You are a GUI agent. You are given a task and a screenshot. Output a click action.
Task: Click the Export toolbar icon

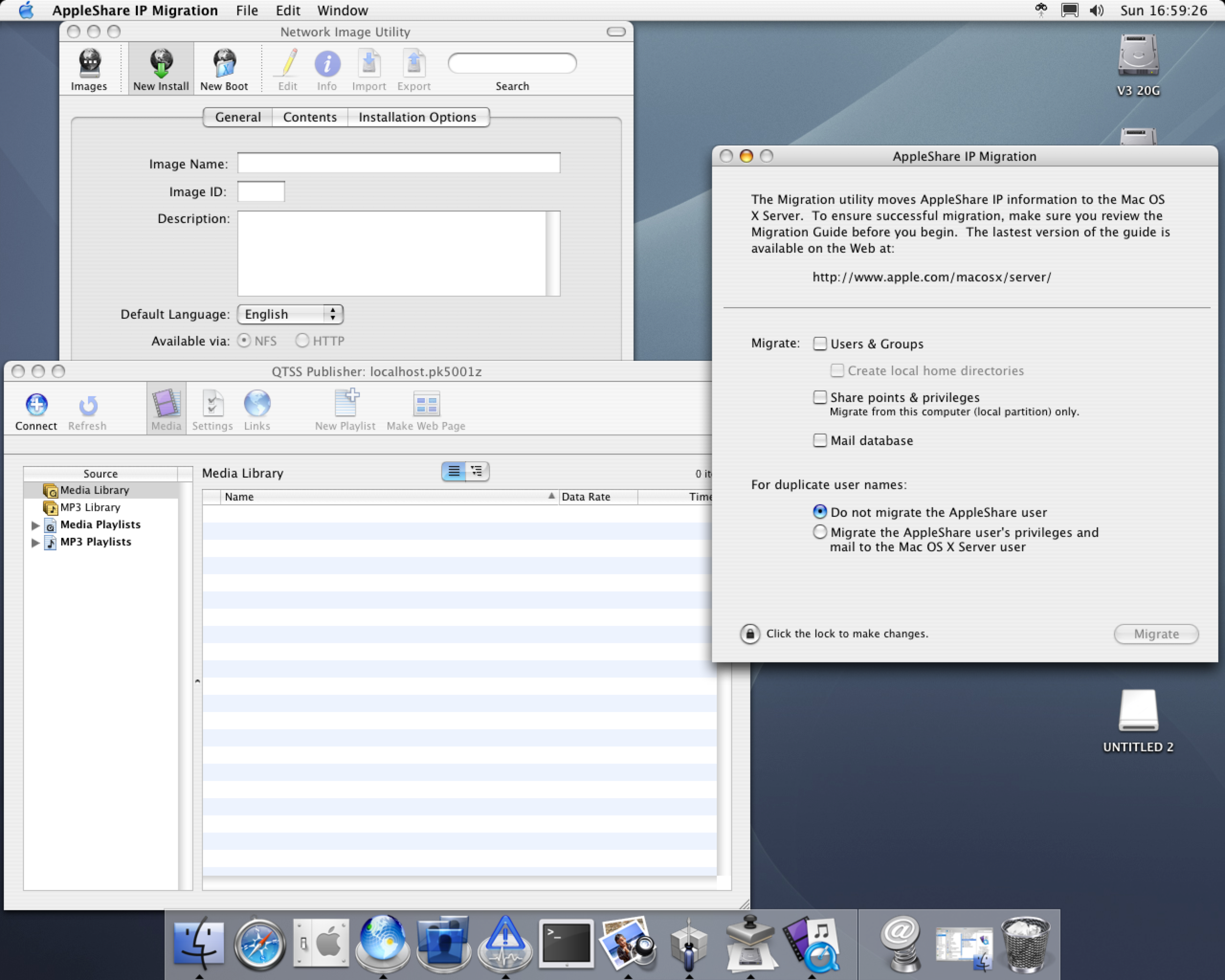coord(413,69)
